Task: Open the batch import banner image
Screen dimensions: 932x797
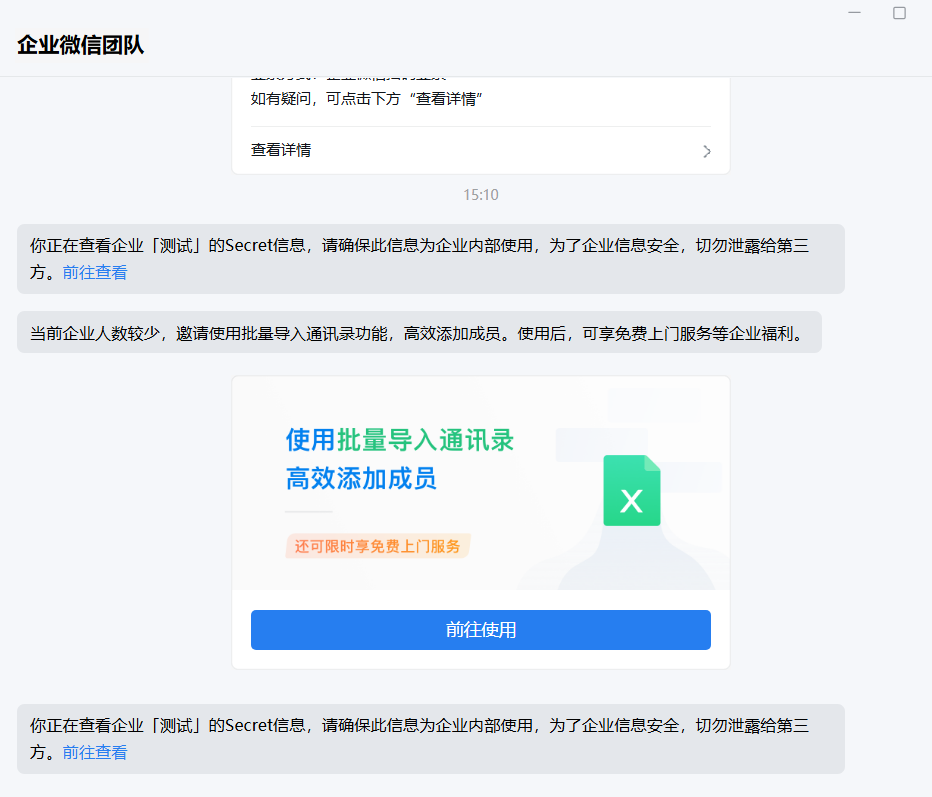Action: (480, 483)
